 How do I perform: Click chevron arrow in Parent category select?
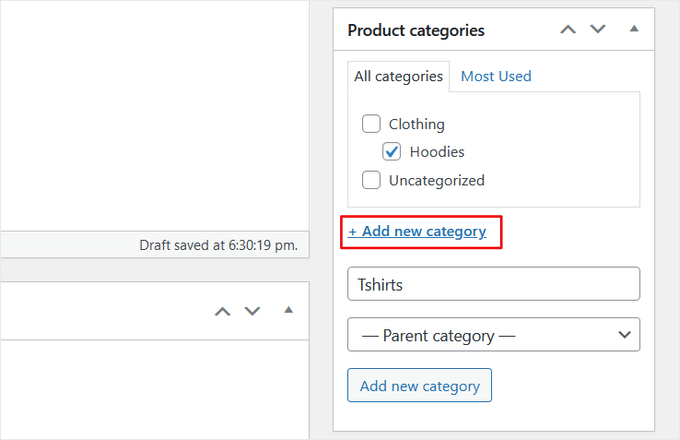click(624, 335)
